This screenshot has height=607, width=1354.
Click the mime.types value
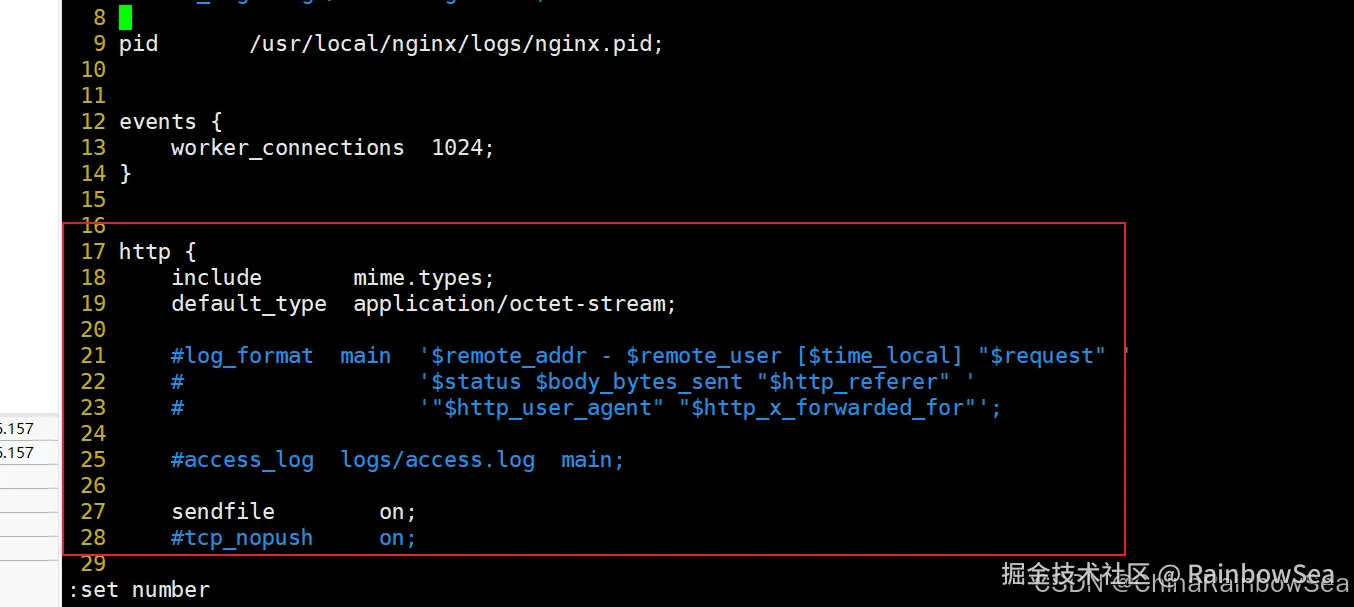424,278
